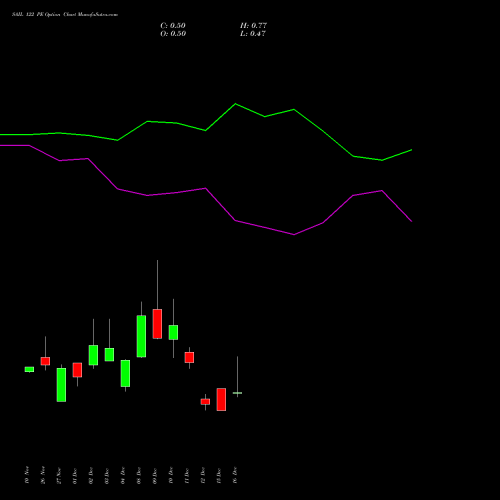Click the low value 'L: 0.47'
Image resolution: width=500 pixels, height=500 pixels.
point(253,34)
